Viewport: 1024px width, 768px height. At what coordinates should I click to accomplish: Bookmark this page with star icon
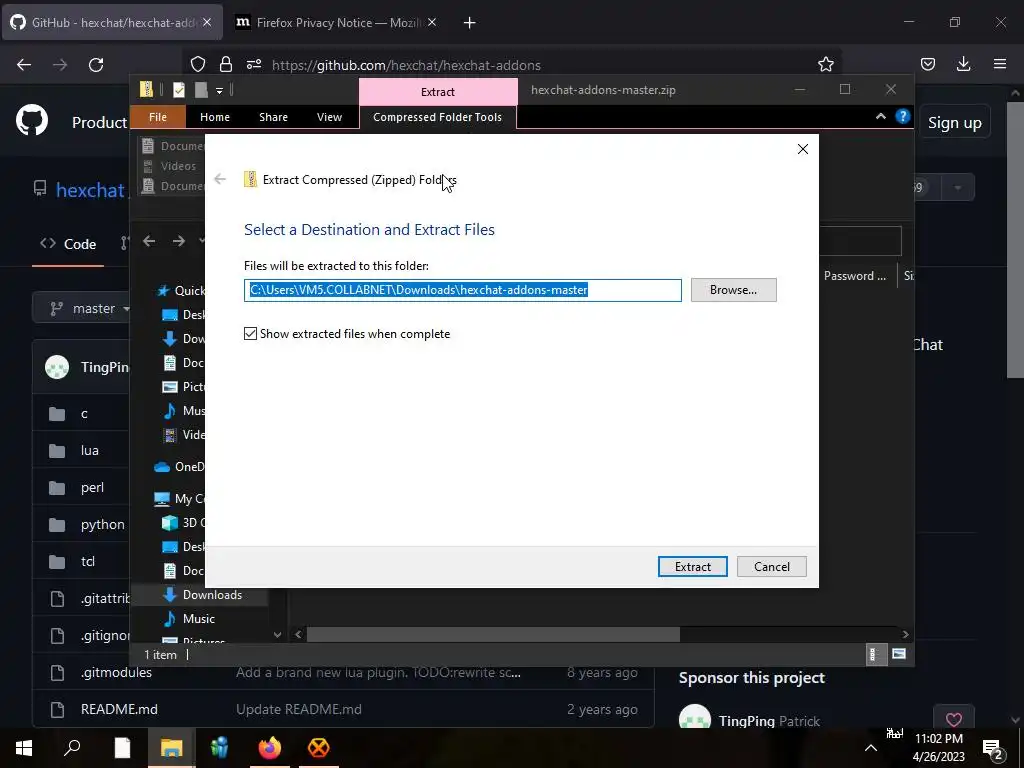click(825, 64)
